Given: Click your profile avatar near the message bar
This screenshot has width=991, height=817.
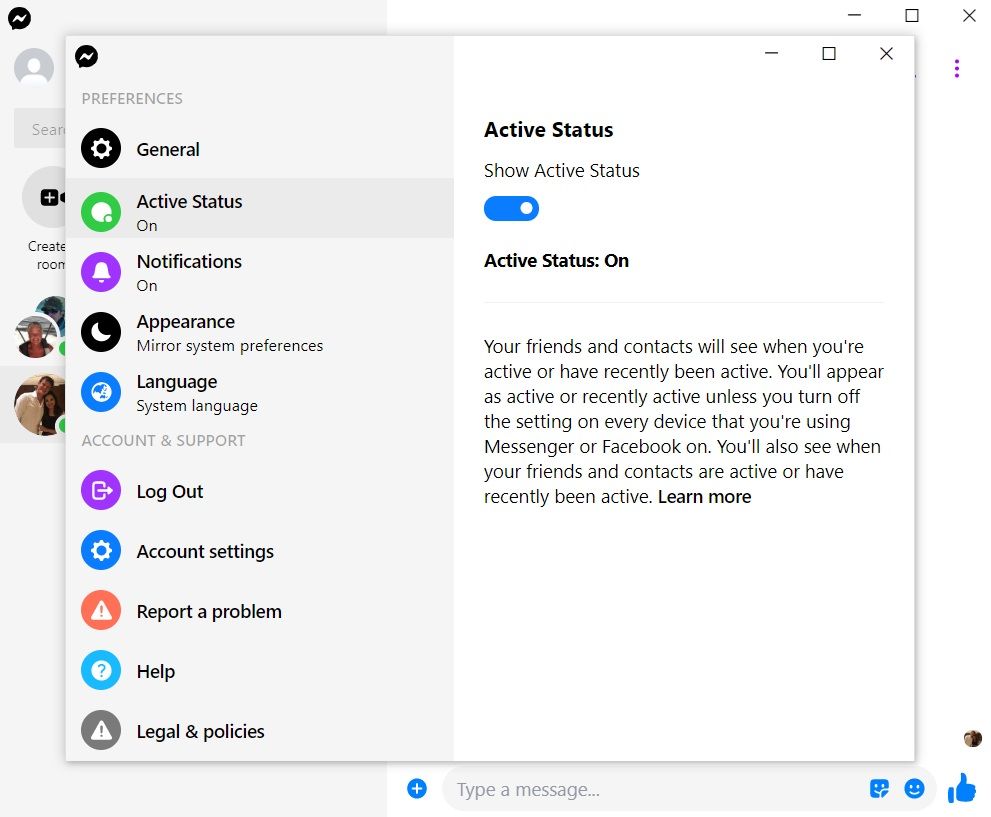Looking at the screenshot, I should point(971,738).
